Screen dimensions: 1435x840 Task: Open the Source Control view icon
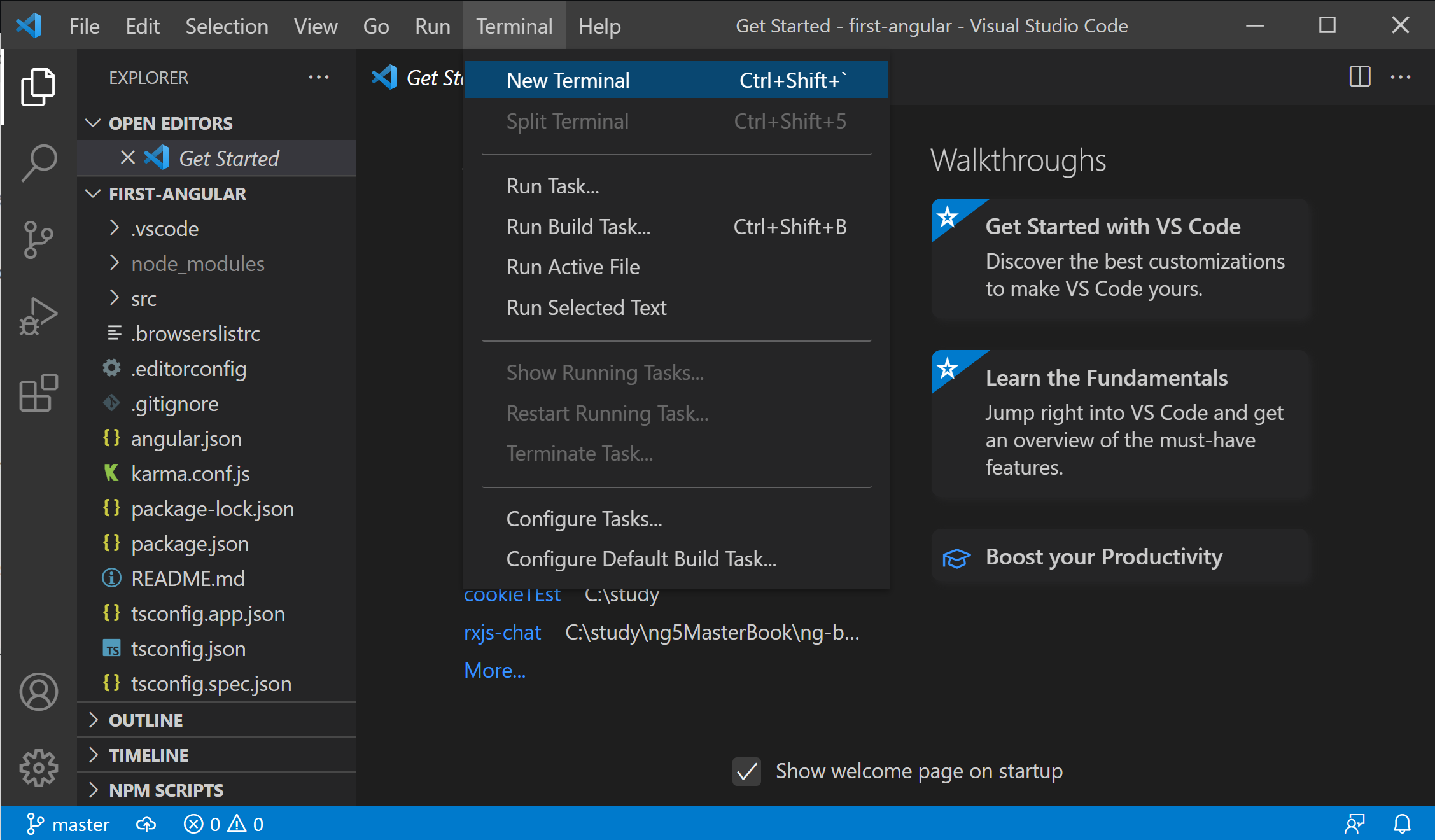click(38, 239)
